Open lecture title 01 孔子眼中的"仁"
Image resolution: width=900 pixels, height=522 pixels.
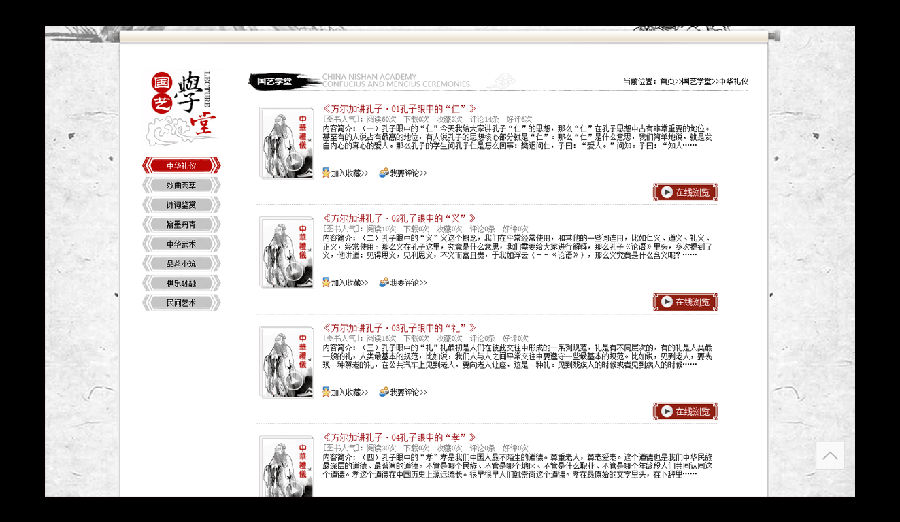point(399,109)
